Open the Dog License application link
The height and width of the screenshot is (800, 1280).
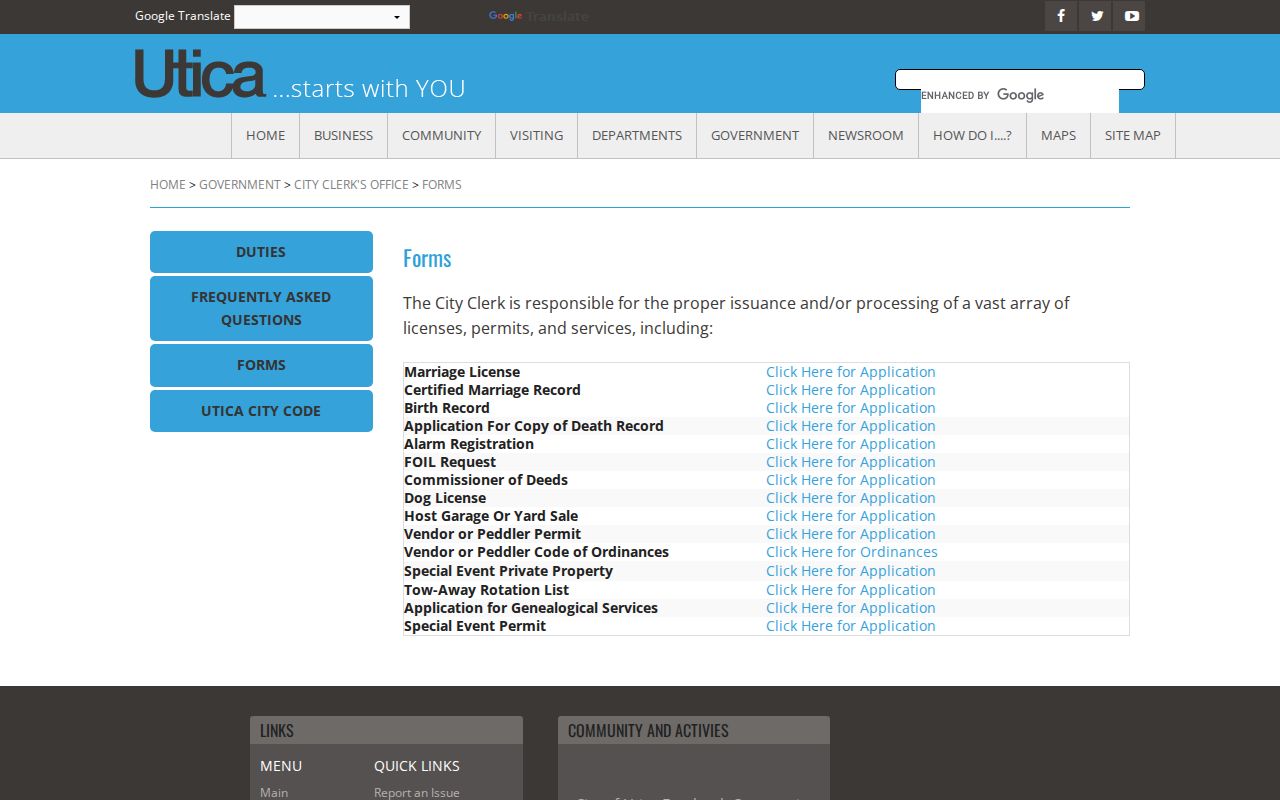[x=851, y=498]
